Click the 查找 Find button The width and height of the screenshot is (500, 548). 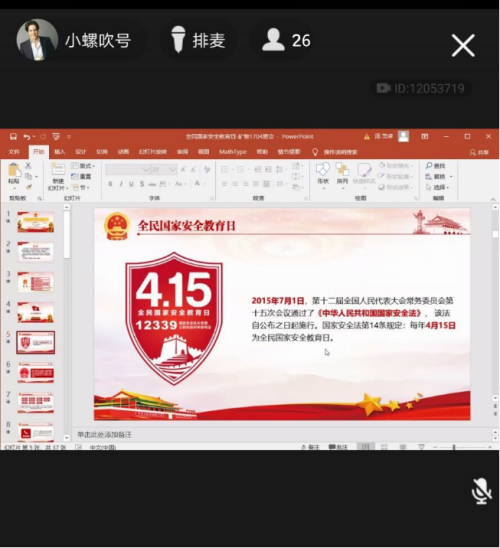tap(435, 166)
